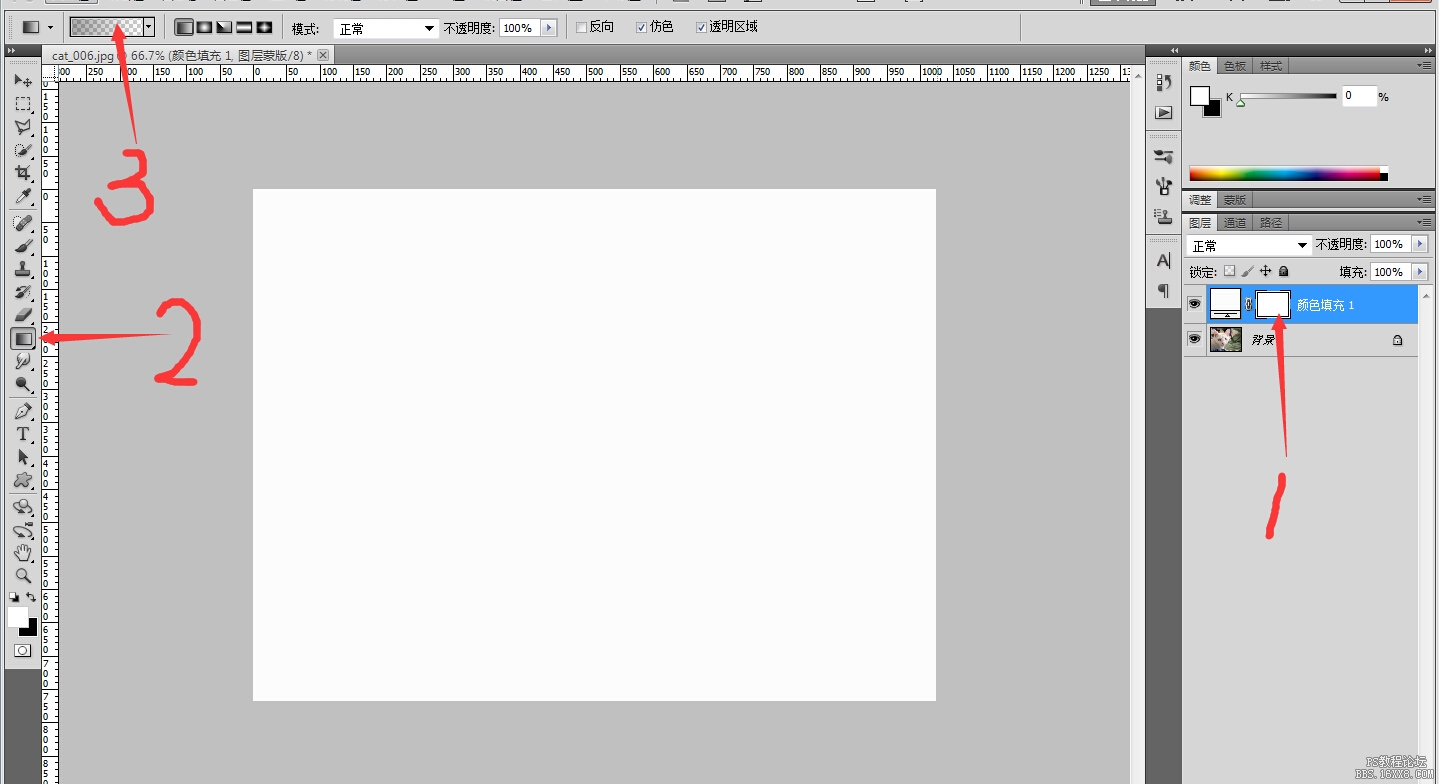The image size is (1439, 784).
Task: Switch to the 调整 tab
Action: click(1200, 200)
